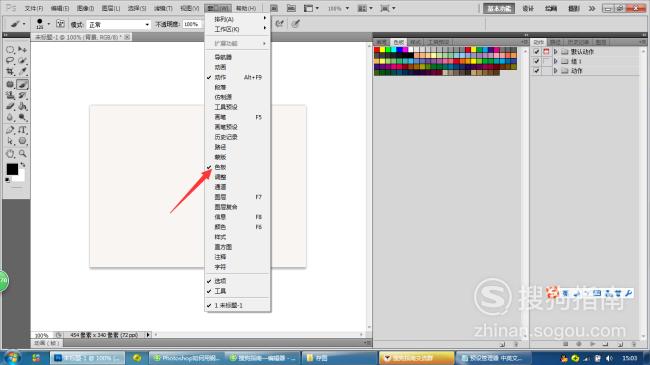The height and width of the screenshot is (365, 650).
Task: Click the record button in Actions panel
Action: pyautogui.click(x=579, y=344)
